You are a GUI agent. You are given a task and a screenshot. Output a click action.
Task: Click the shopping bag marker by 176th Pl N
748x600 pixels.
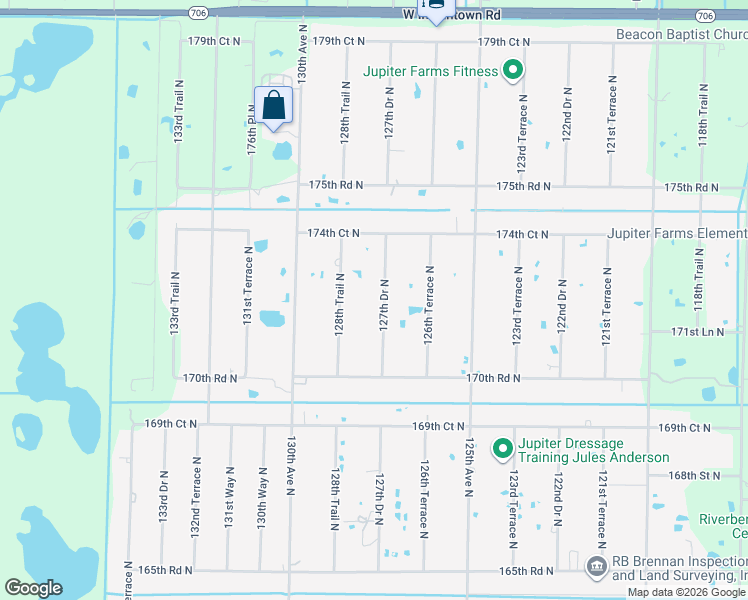[x=273, y=108]
